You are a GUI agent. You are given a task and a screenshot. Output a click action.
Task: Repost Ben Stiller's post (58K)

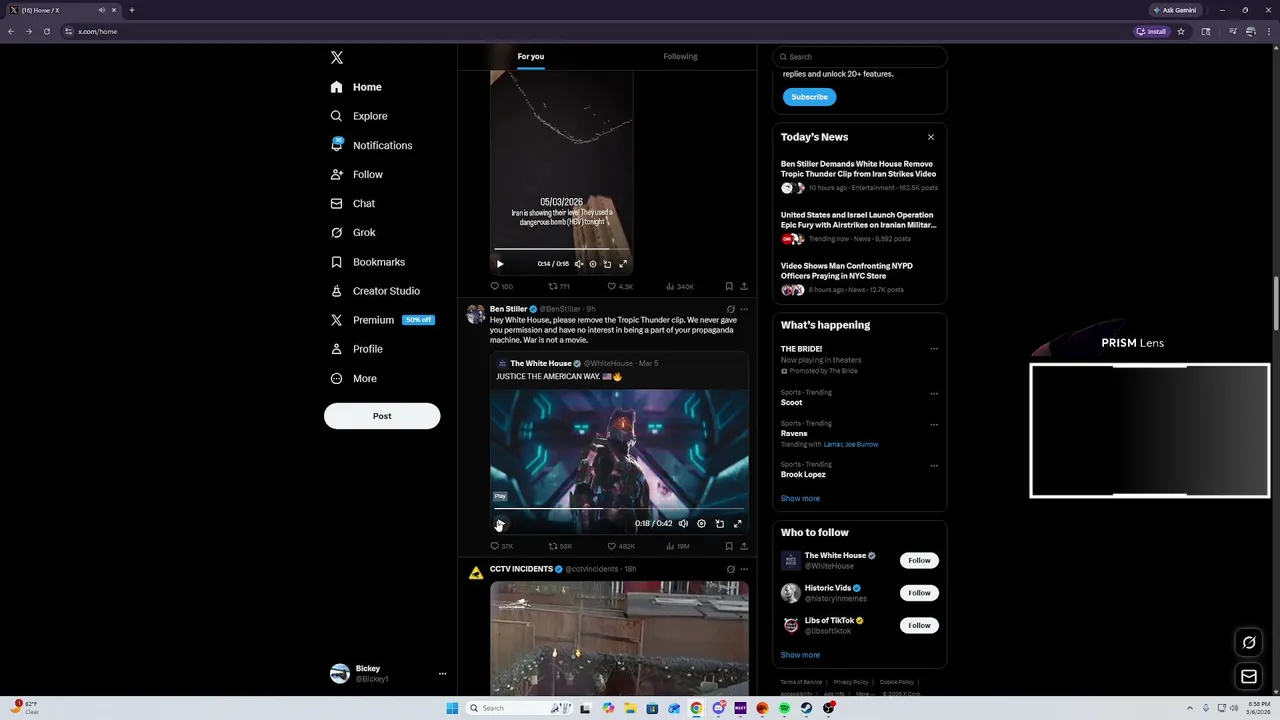(x=560, y=547)
